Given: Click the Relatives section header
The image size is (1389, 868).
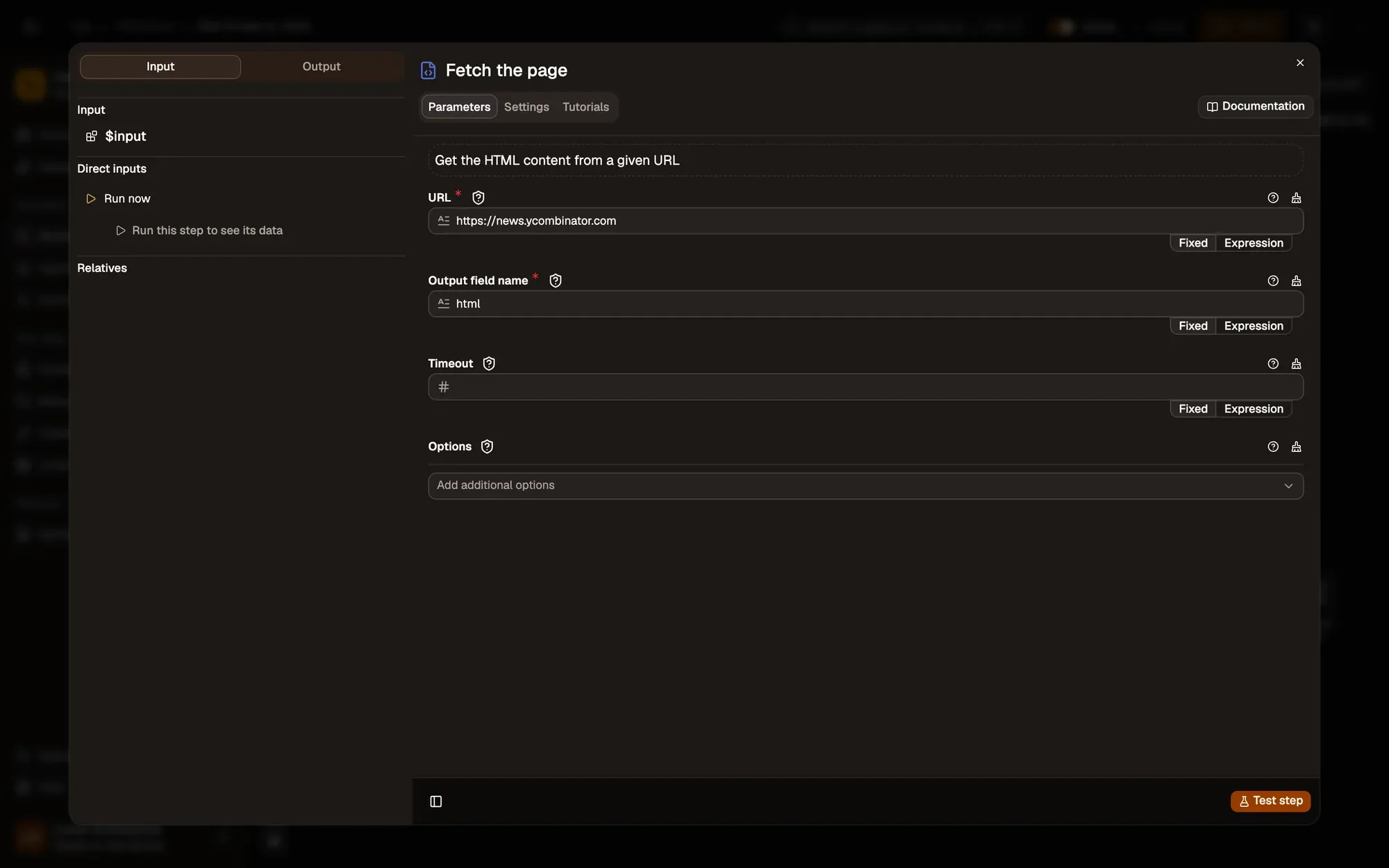Looking at the screenshot, I should 102,268.
